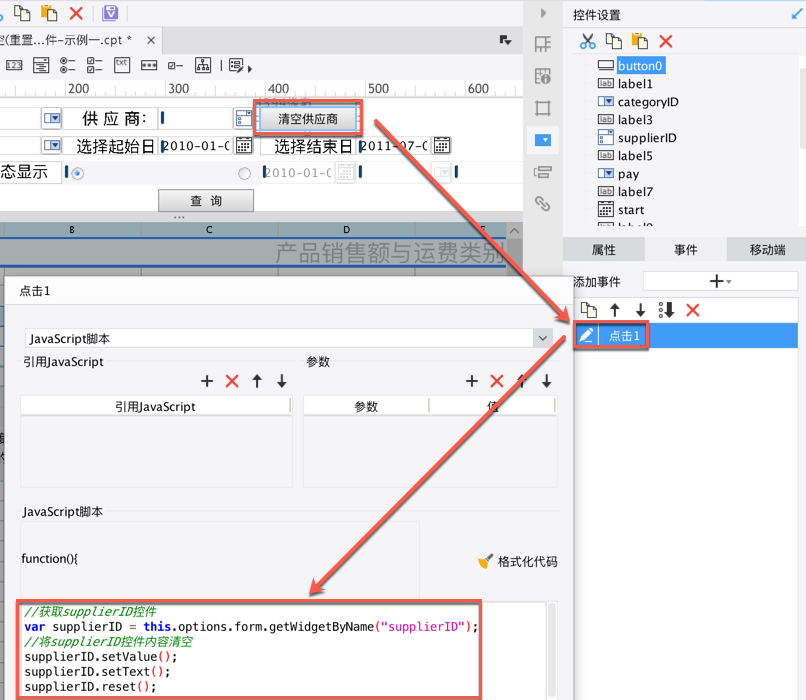Screen dimensions: 806x700
Task: Open the hyperlink chain icon in side strip
Action: [543, 204]
